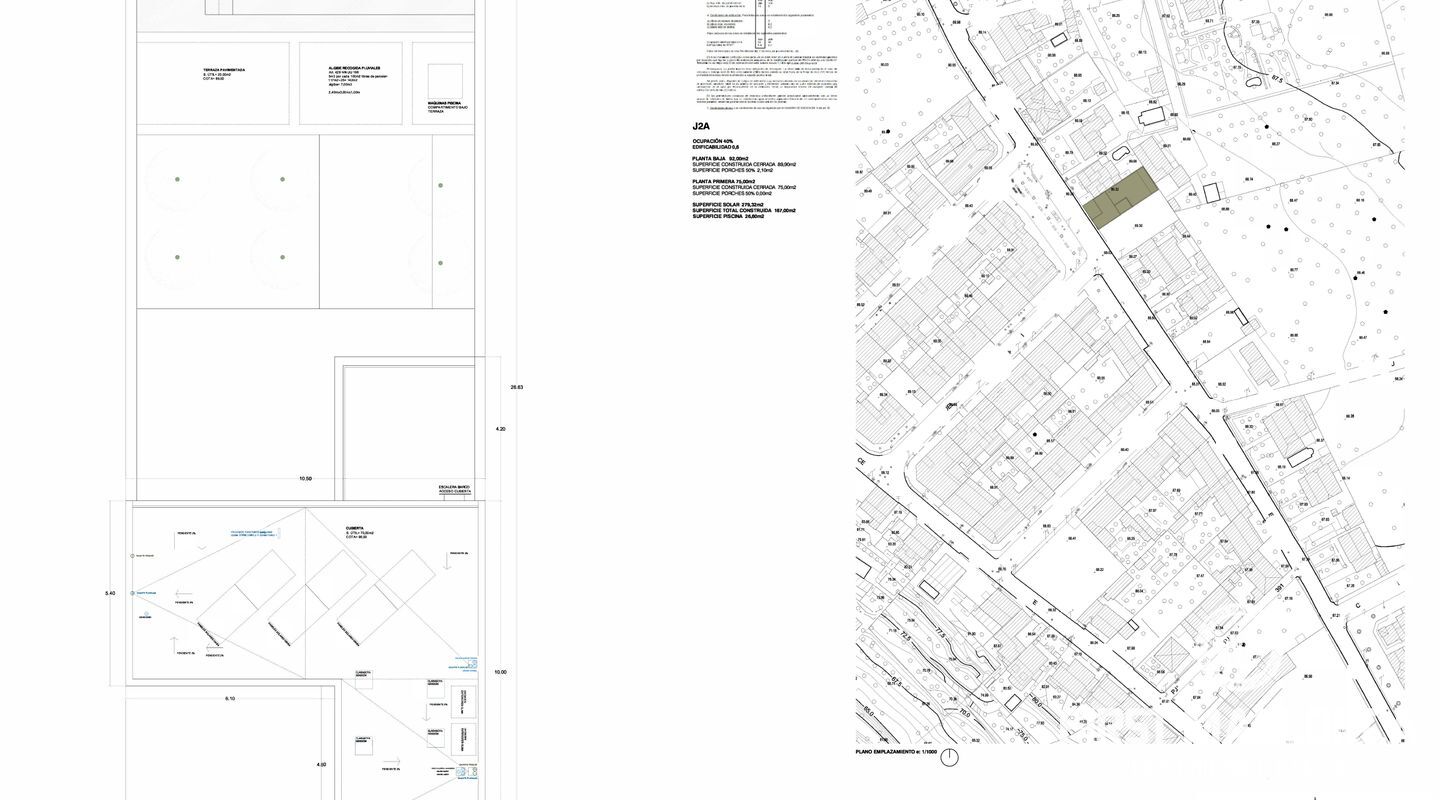
Task: Click the 26.63 dimension label
Action: point(517,387)
